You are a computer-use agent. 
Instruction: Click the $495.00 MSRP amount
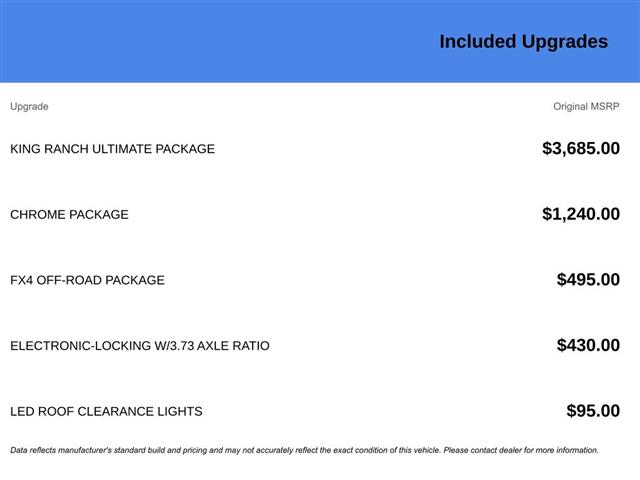588,280
